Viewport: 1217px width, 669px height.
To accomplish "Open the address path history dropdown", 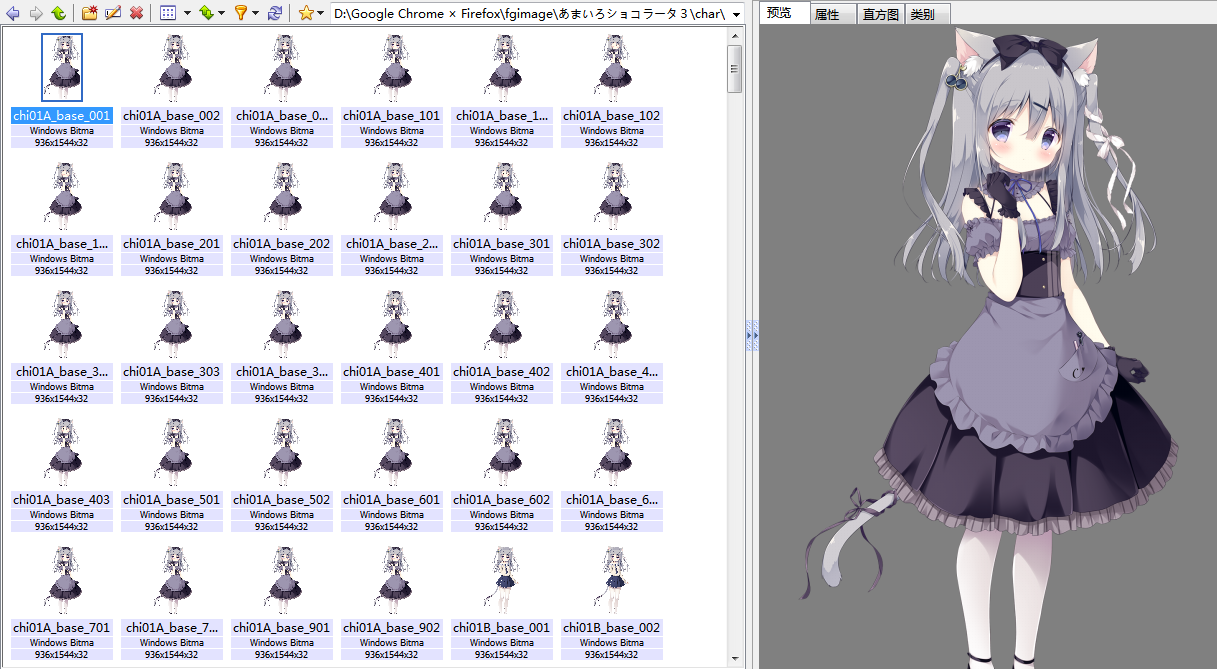I will (736, 14).
